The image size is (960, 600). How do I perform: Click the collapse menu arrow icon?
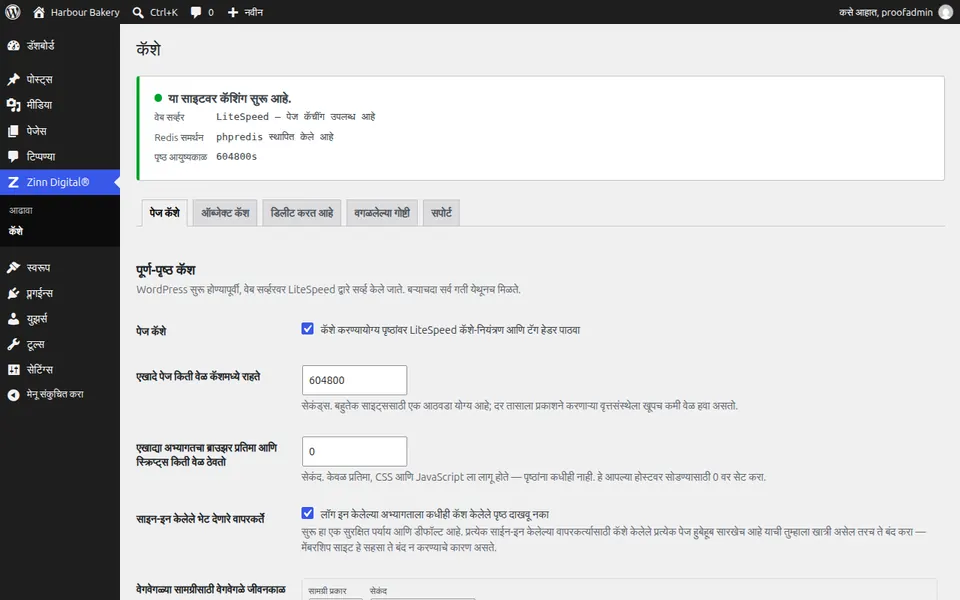(x=13, y=395)
